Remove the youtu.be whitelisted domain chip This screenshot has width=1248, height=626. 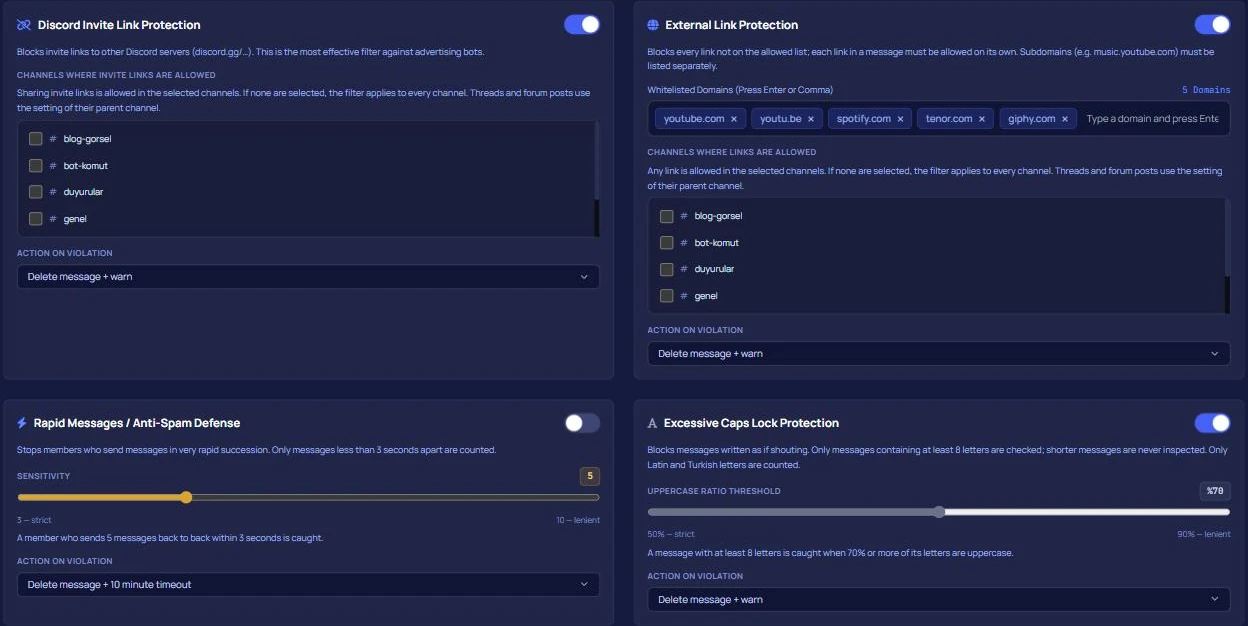pyautogui.click(x=810, y=119)
